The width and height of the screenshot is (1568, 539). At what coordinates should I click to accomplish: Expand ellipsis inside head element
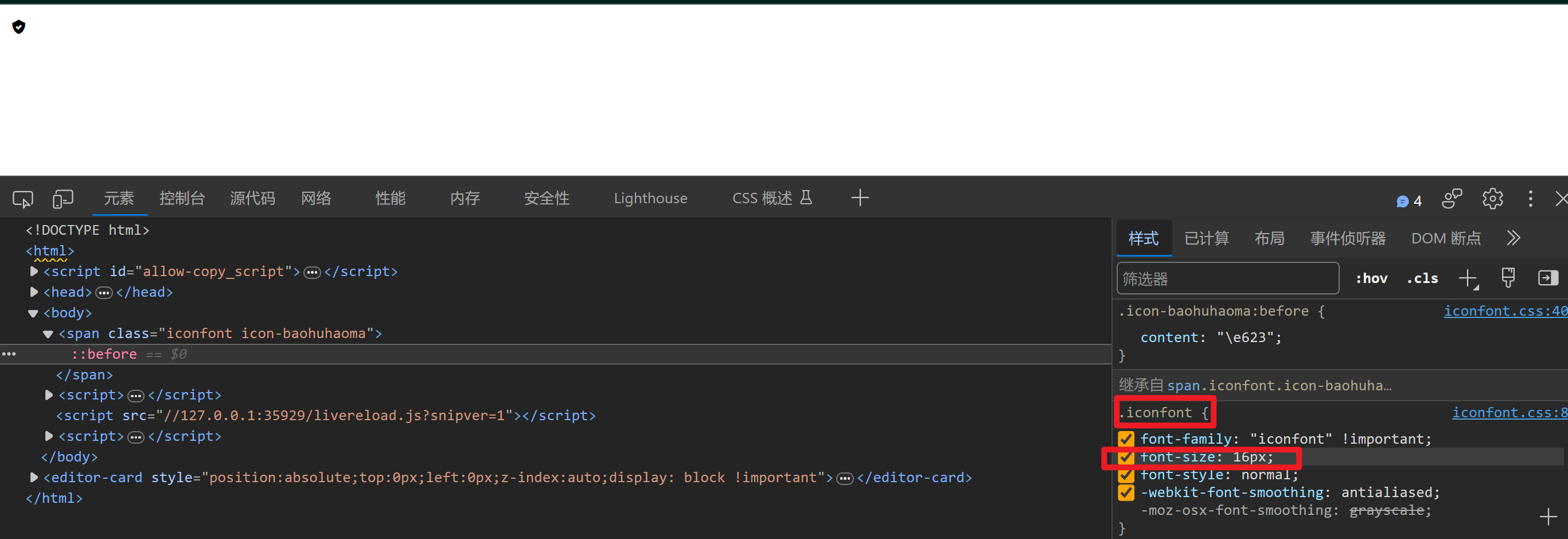(104, 293)
